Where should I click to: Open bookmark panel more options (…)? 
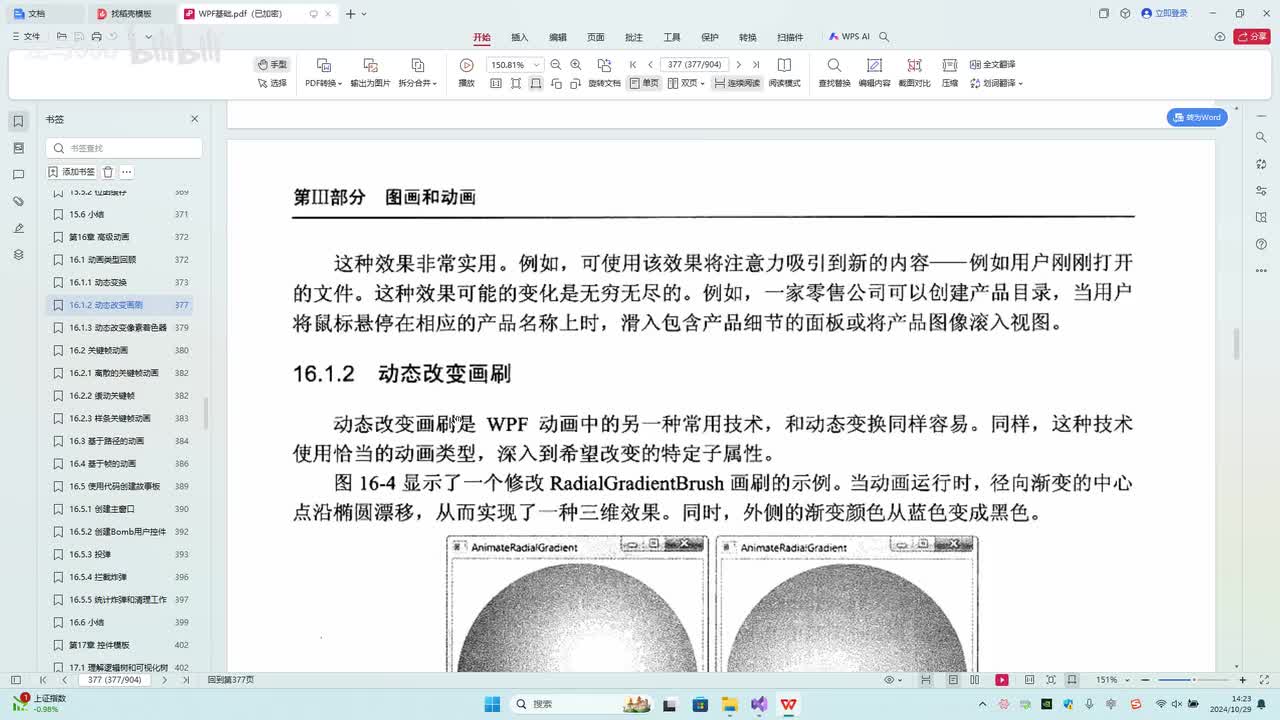127,172
